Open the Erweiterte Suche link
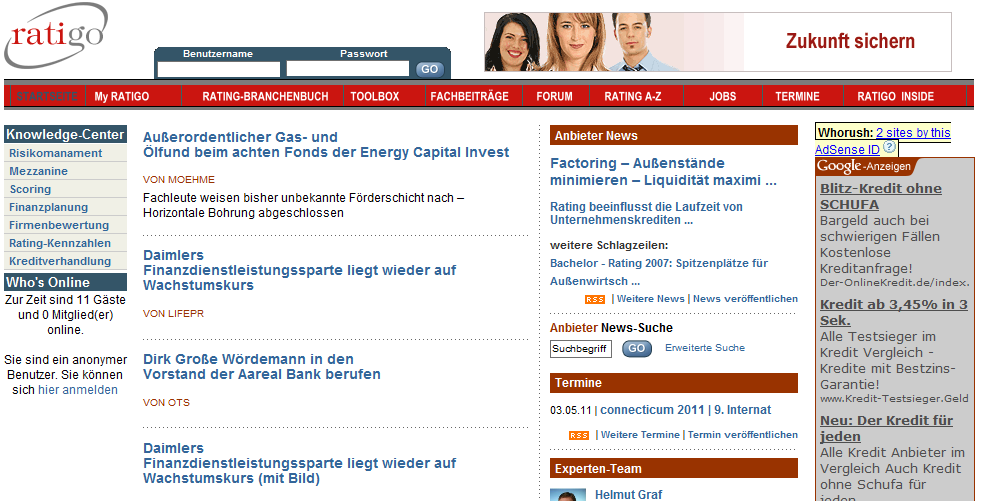 704,348
